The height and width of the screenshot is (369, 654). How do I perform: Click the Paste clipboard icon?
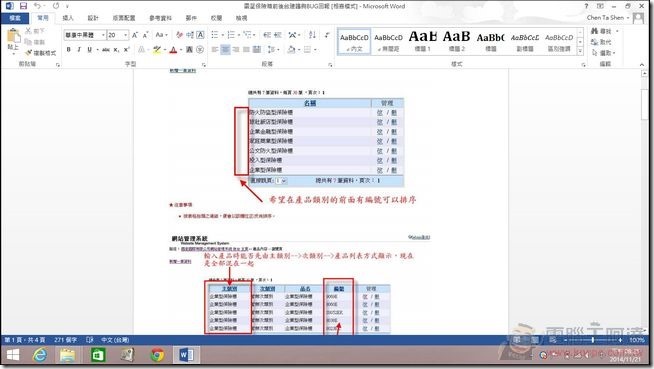click(13, 36)
